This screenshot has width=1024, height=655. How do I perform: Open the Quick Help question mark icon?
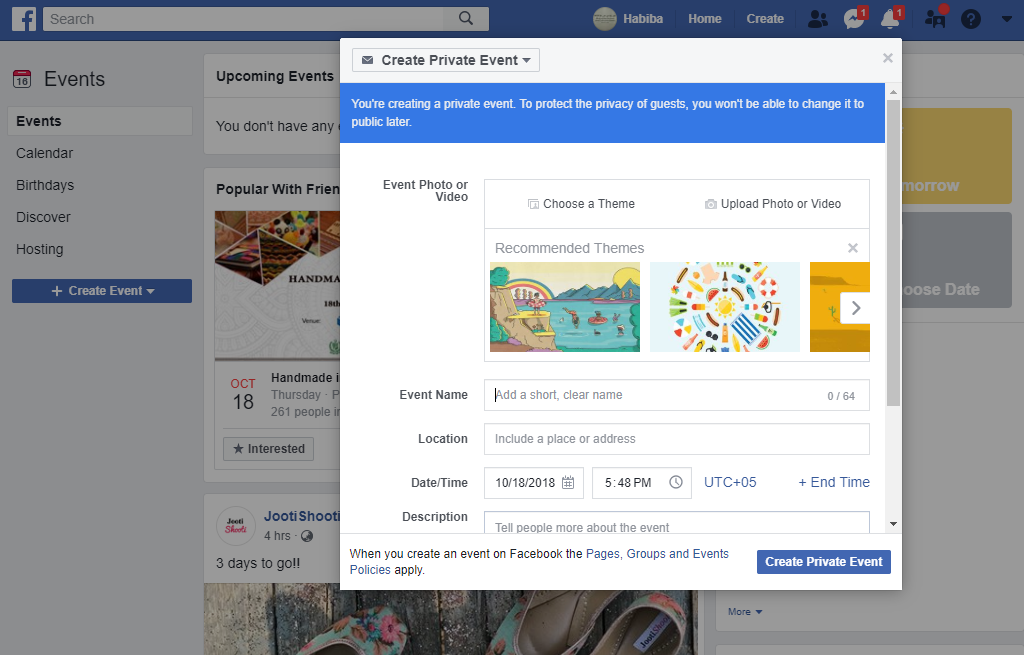(x=970, y=19)
